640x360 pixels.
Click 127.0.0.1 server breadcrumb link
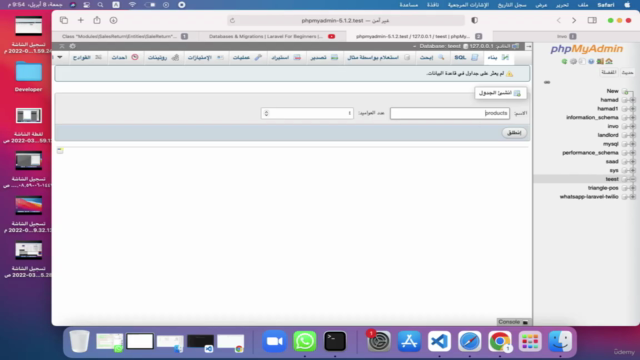[482, 46]
